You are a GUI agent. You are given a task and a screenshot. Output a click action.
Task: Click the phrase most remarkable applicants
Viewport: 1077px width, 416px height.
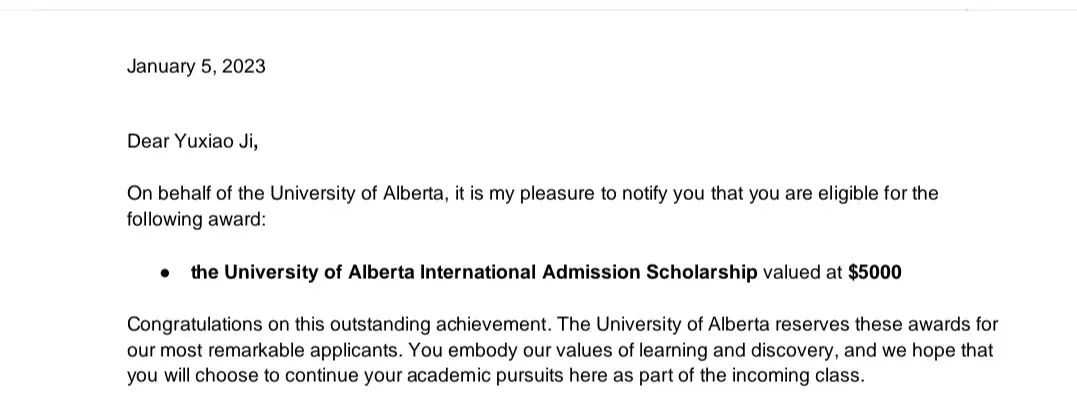pyautogui.click(x=281, y=351)
